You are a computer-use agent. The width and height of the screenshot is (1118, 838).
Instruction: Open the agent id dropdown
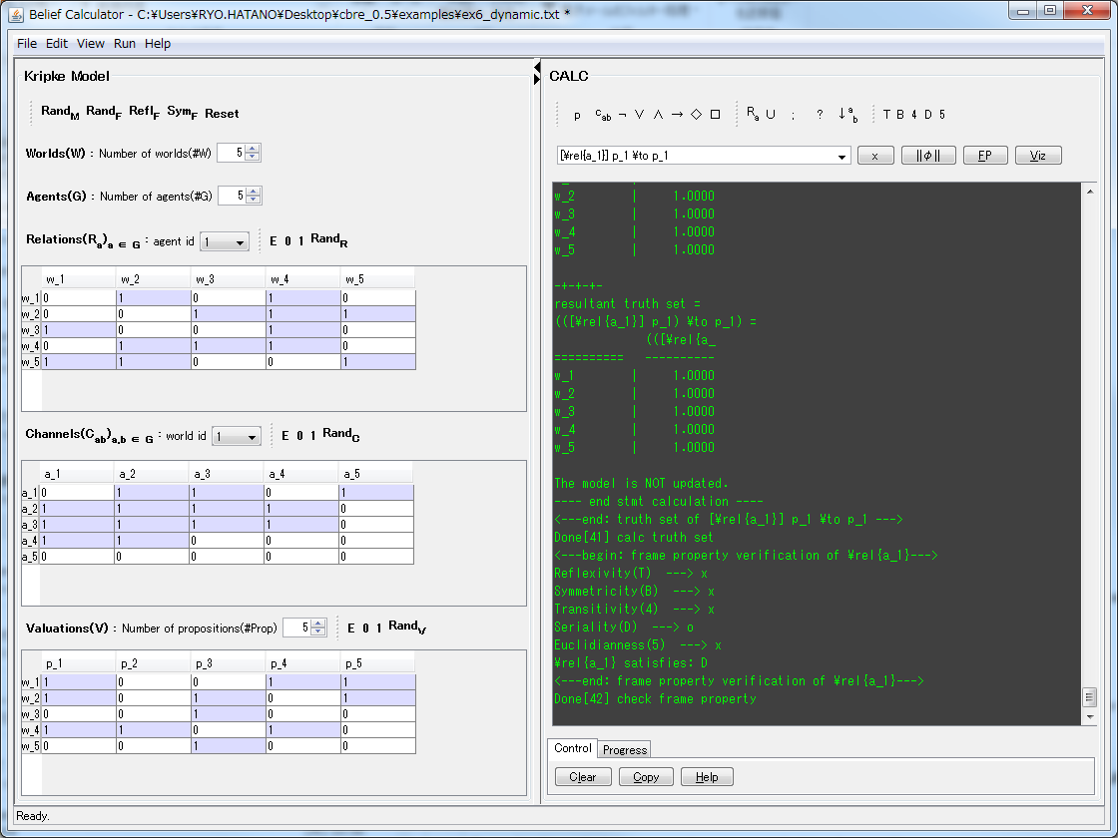click(x=225, y=242)
